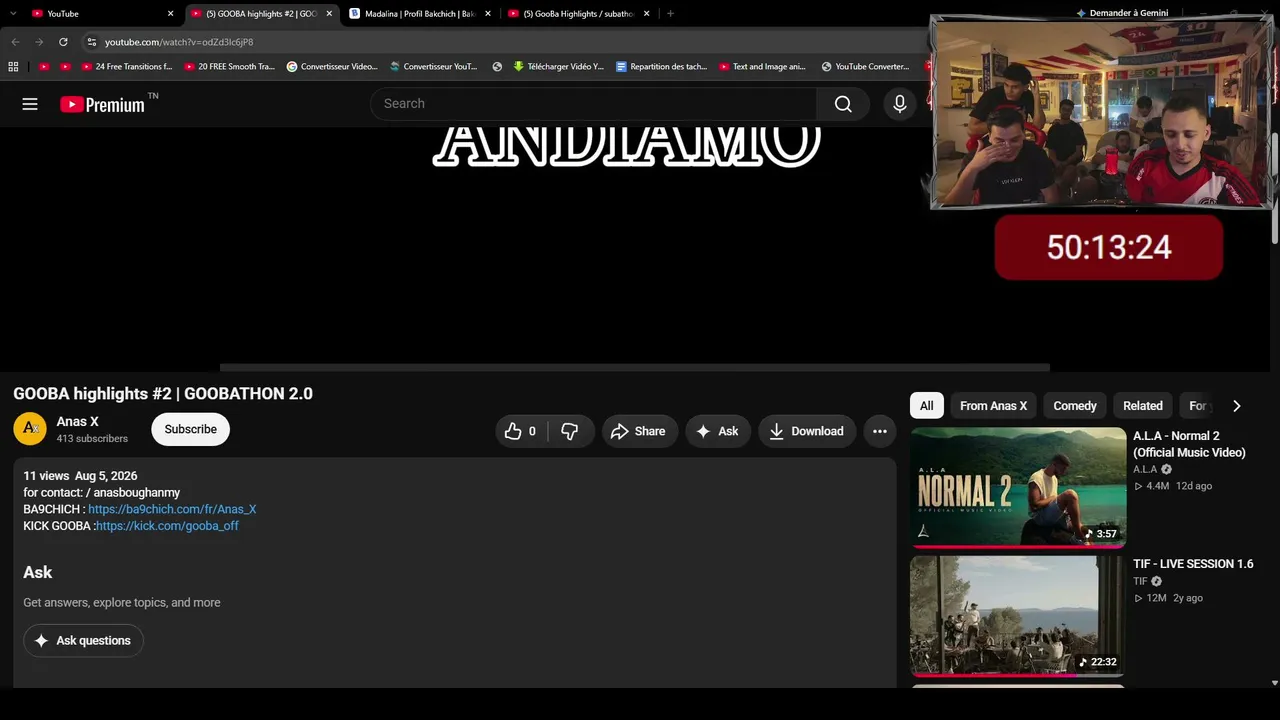Like the video with thumbs up
Viewport: 1280px width, 720px height.
point(520,431)
